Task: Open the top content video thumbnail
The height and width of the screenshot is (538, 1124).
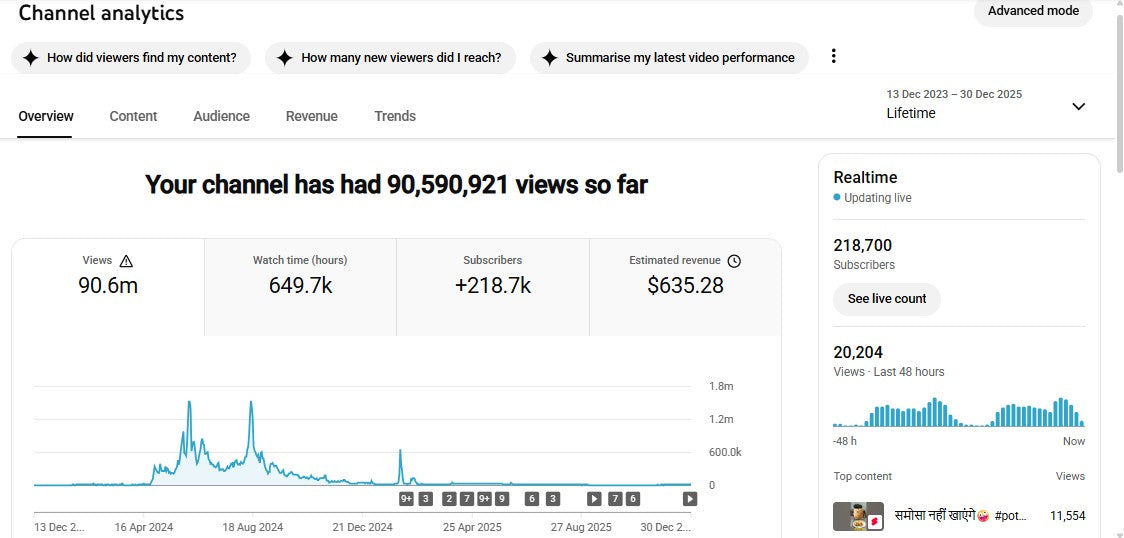Action: point(858,516)
